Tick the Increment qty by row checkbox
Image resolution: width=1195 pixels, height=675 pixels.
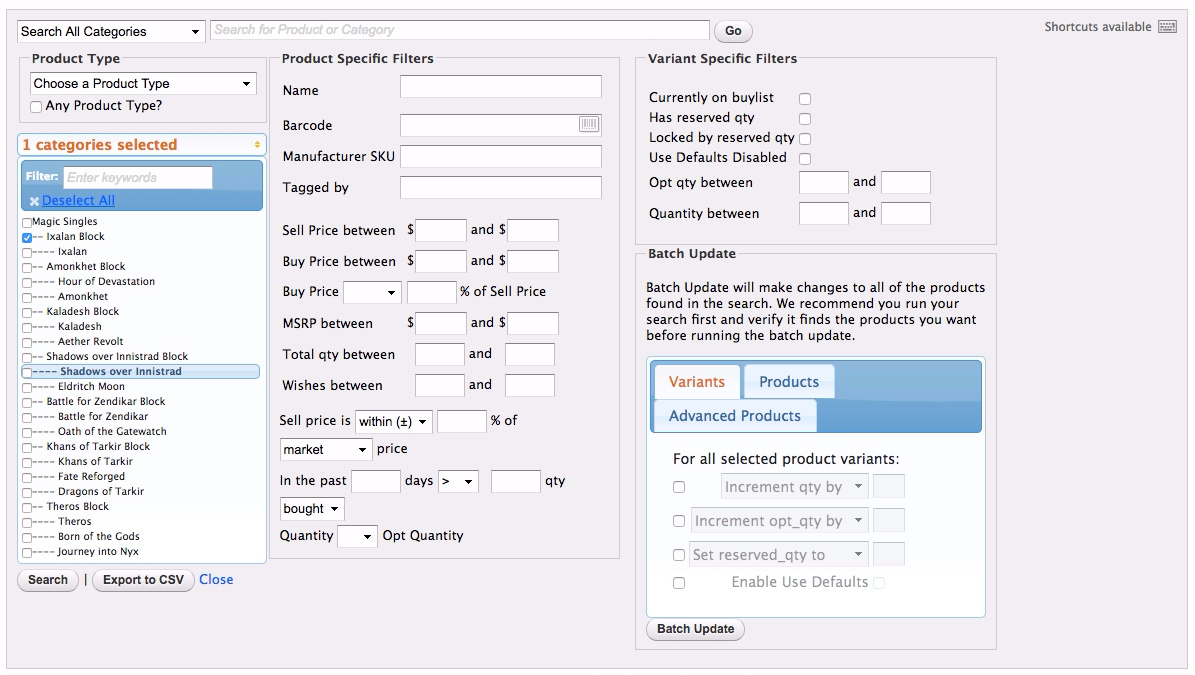[679, 487]
